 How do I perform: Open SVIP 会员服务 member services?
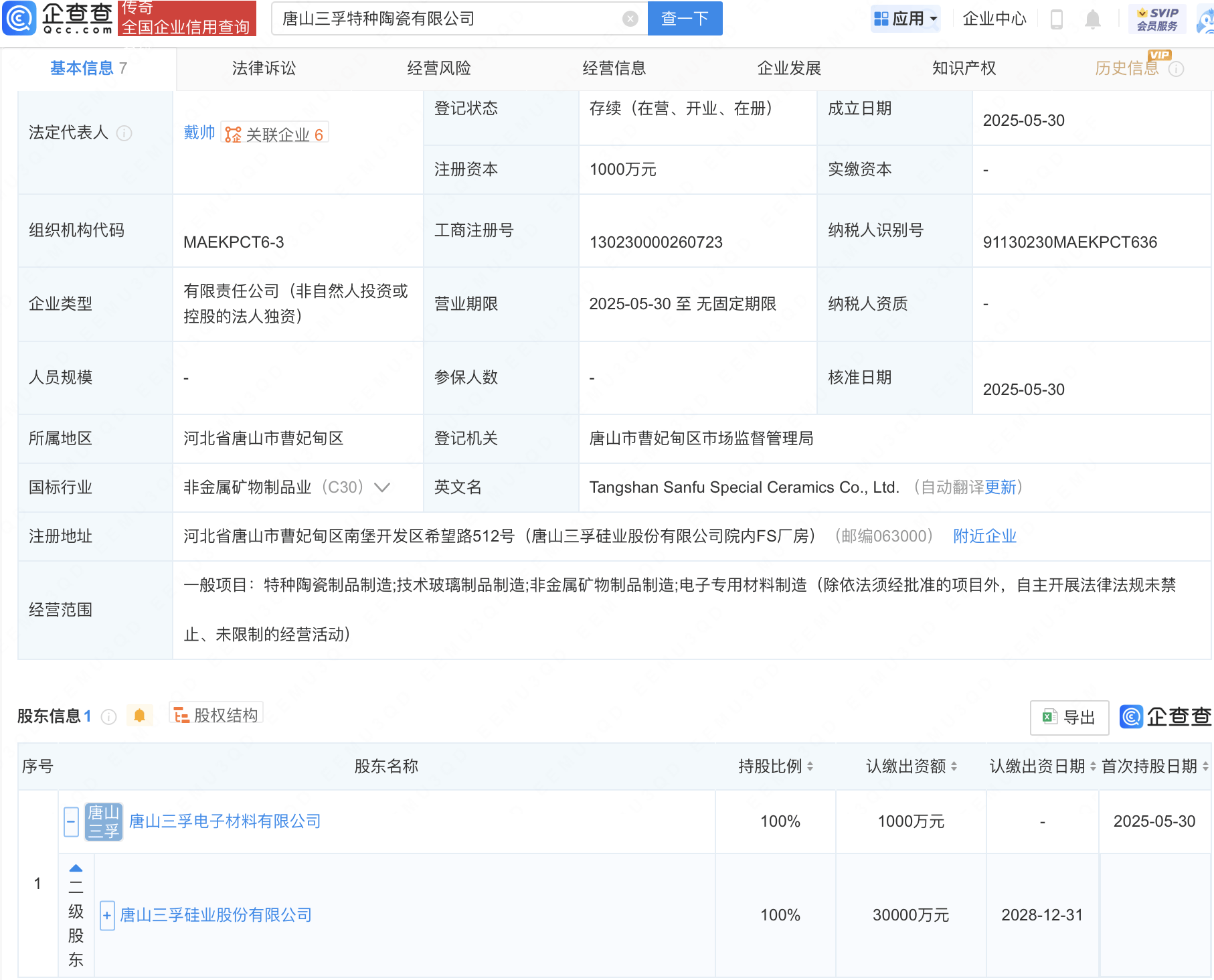pyautogui.click(x=1158, y=18)
